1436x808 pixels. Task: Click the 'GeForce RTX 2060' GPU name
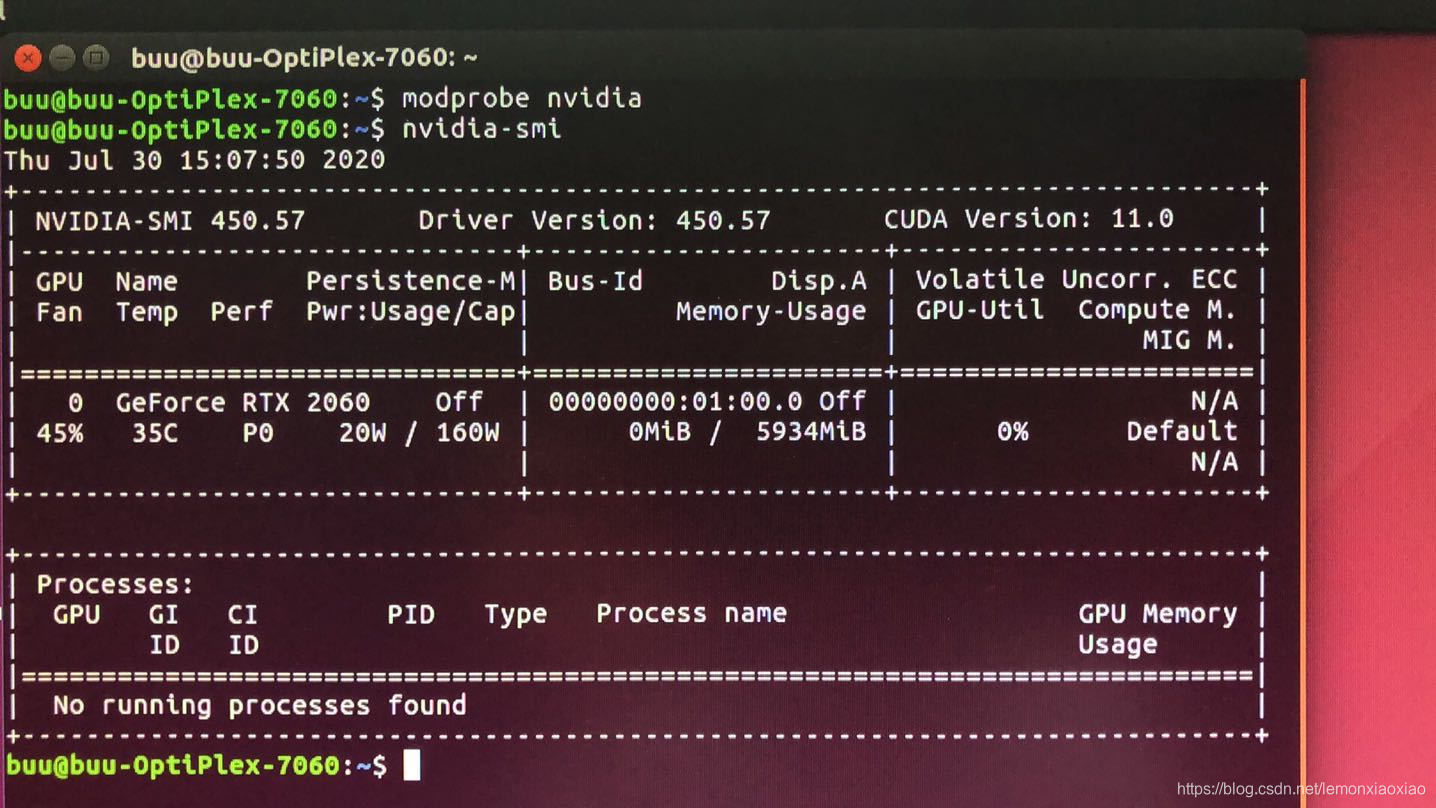[243, 403]
